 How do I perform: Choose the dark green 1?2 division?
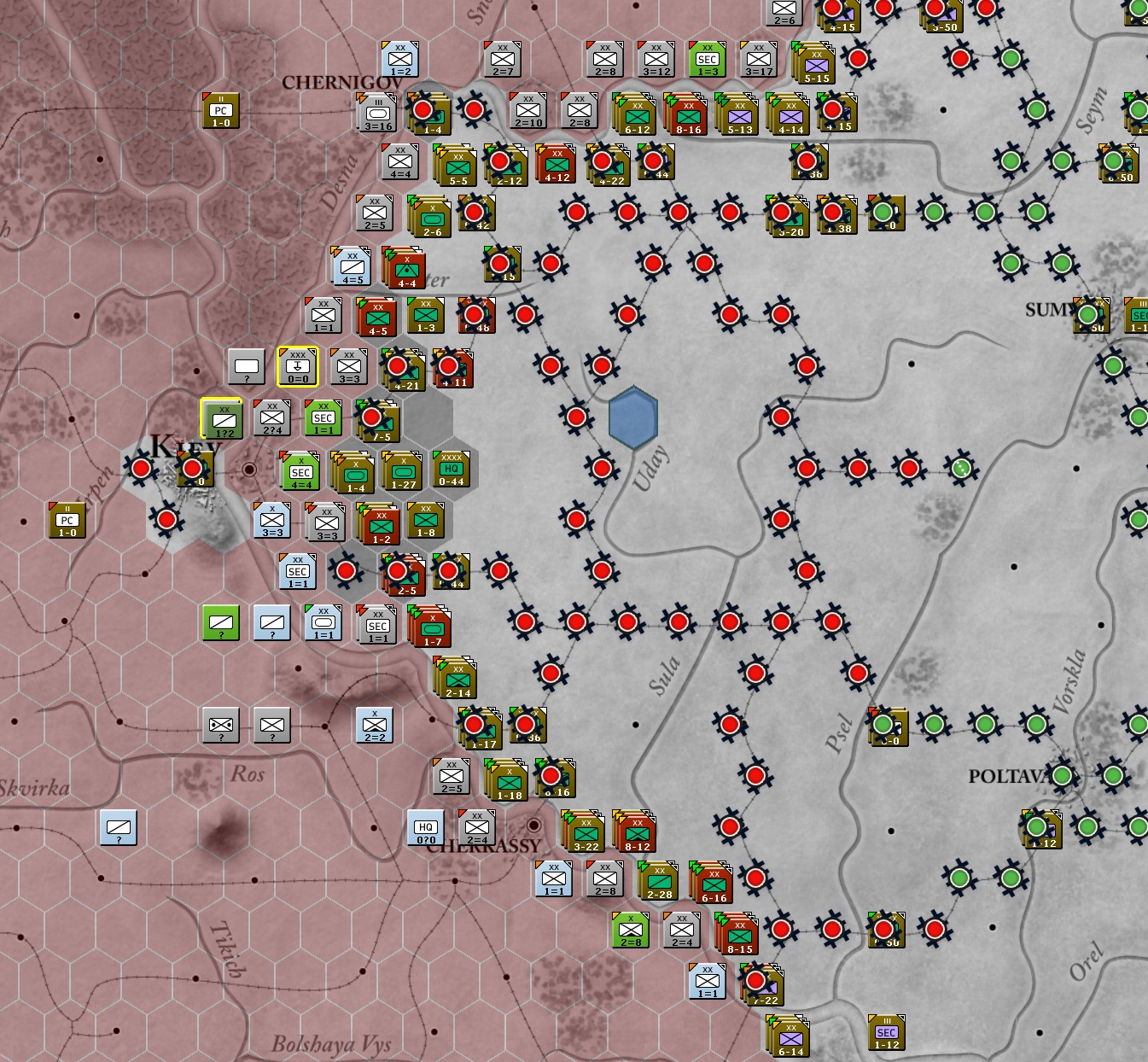coord(221,417)
